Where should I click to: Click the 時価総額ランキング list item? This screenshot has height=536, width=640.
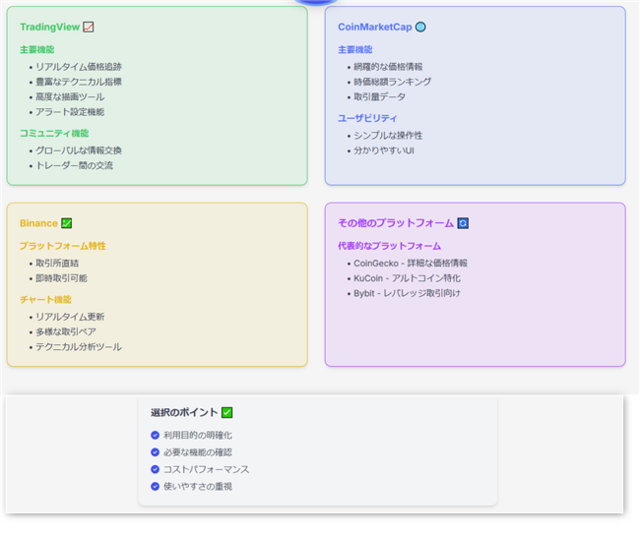tap(392, 82)
